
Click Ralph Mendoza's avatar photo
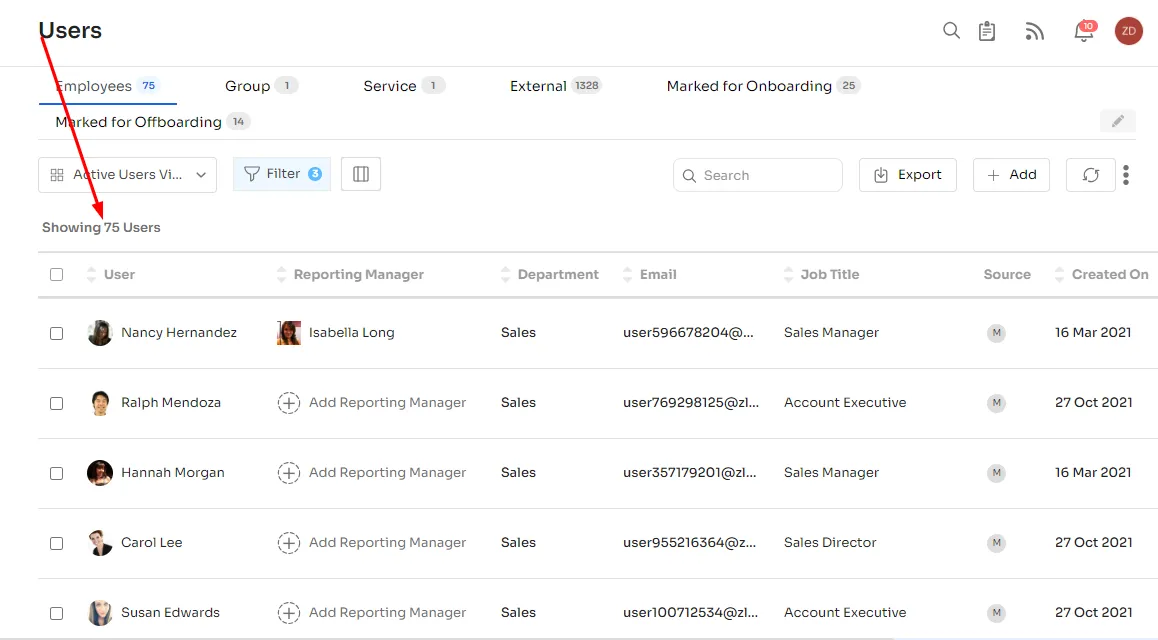100,403
